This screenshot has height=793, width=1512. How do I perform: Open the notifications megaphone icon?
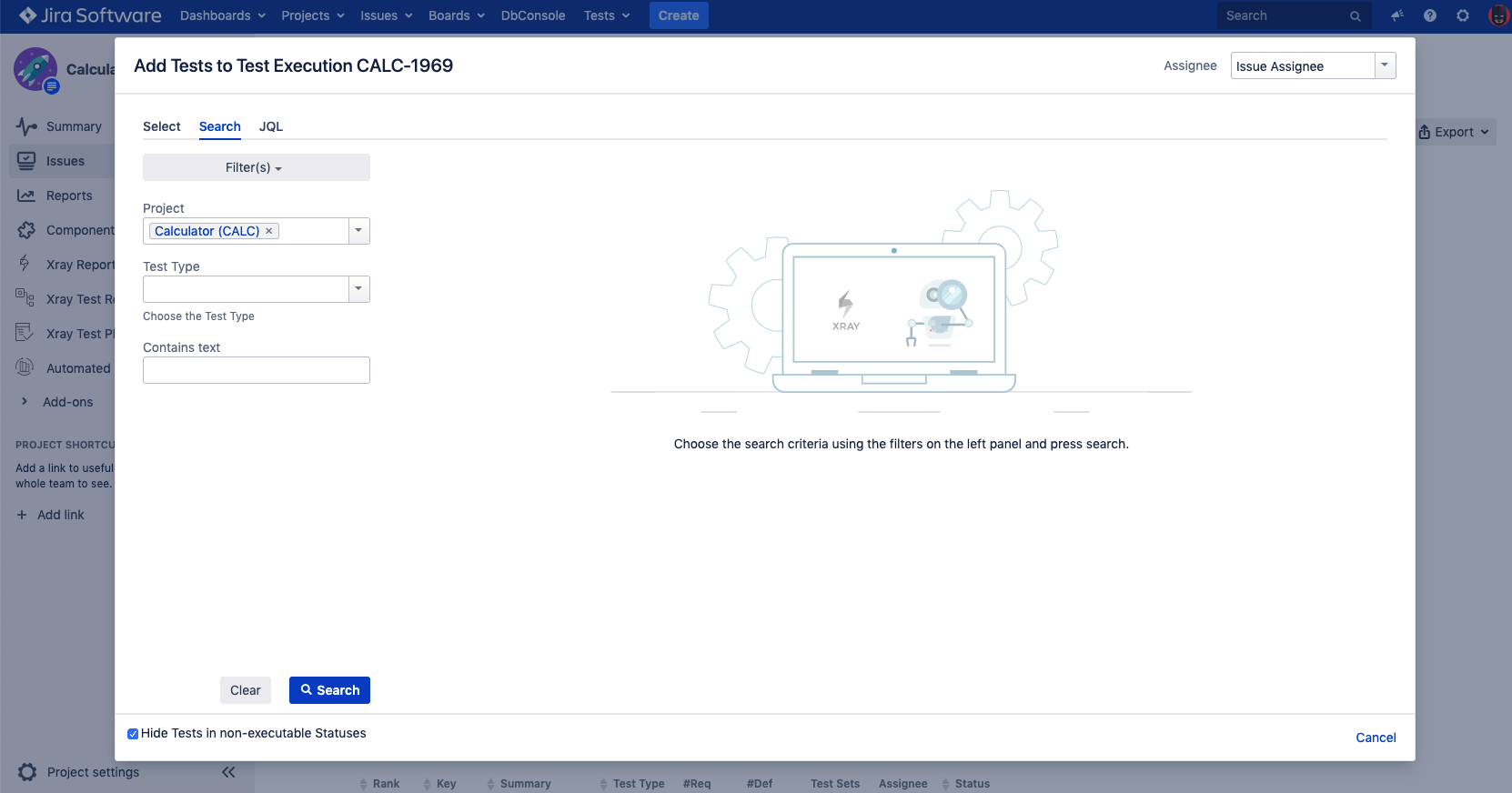[x=1397, y=15]
